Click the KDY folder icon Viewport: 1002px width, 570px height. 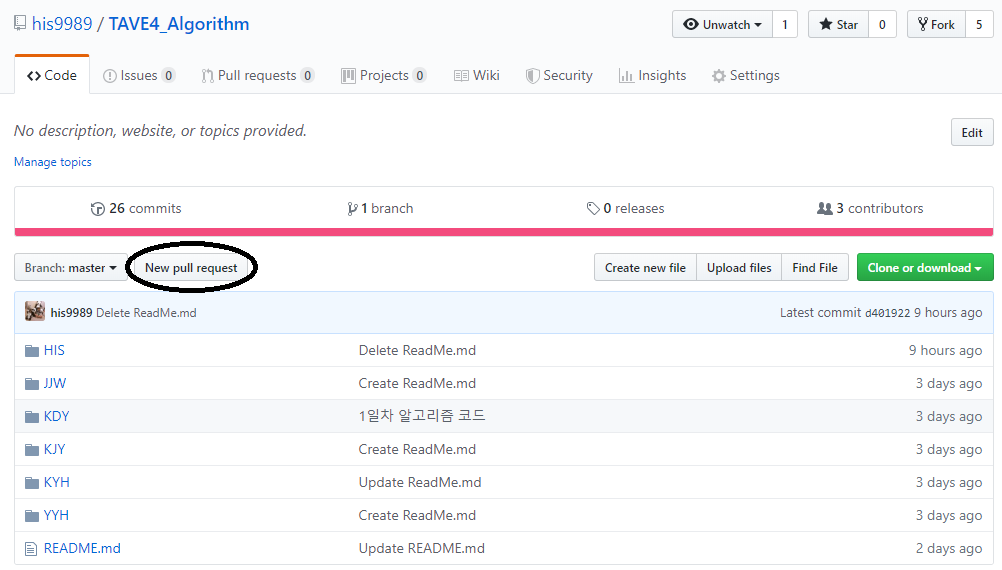32,417
